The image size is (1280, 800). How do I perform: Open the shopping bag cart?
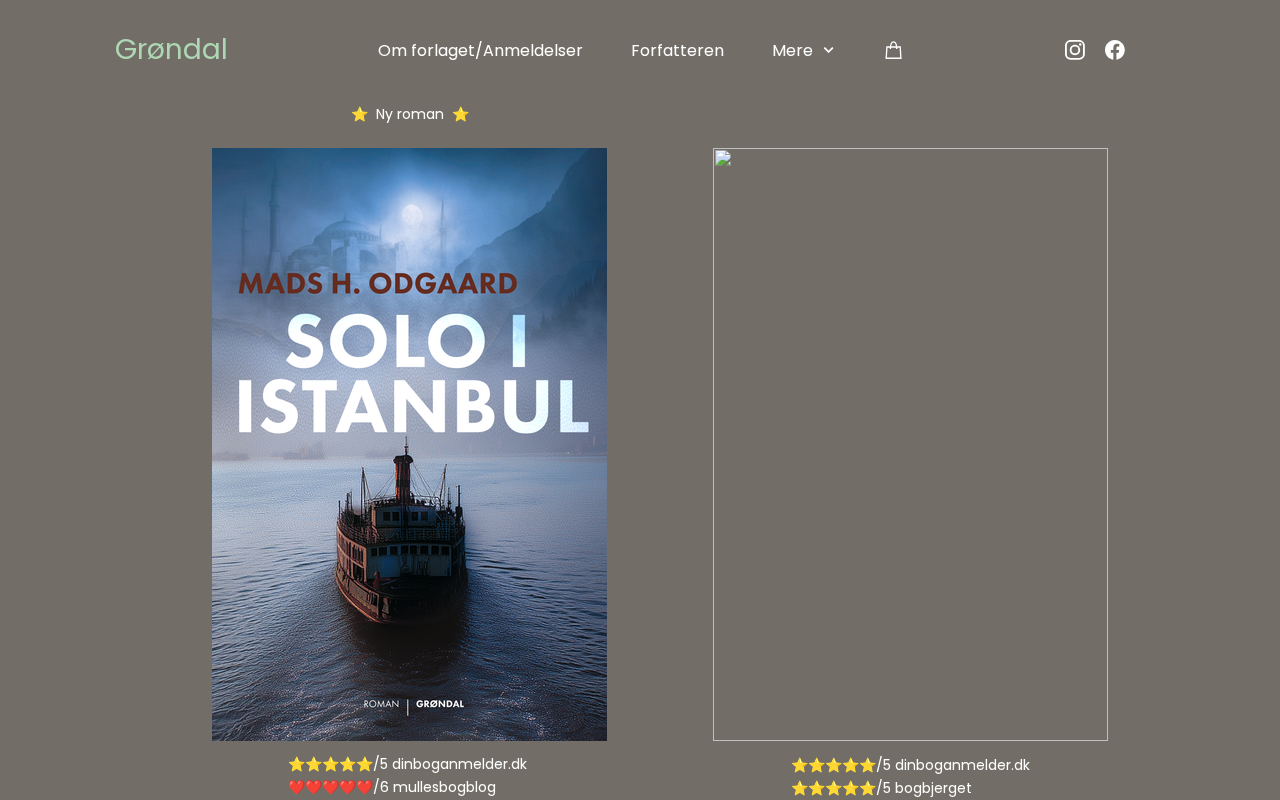893,50
